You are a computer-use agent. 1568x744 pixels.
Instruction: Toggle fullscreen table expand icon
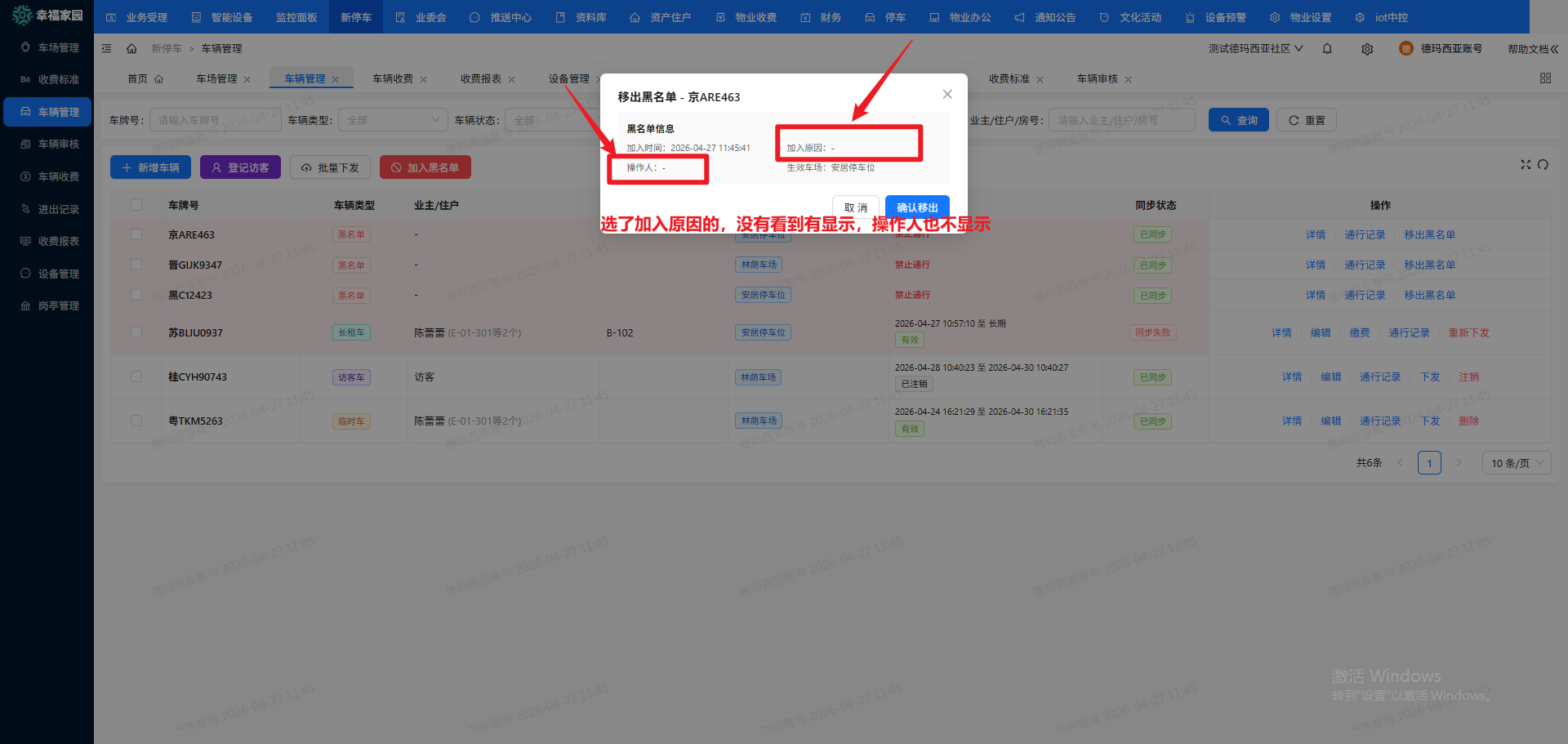pos(1525,165)
